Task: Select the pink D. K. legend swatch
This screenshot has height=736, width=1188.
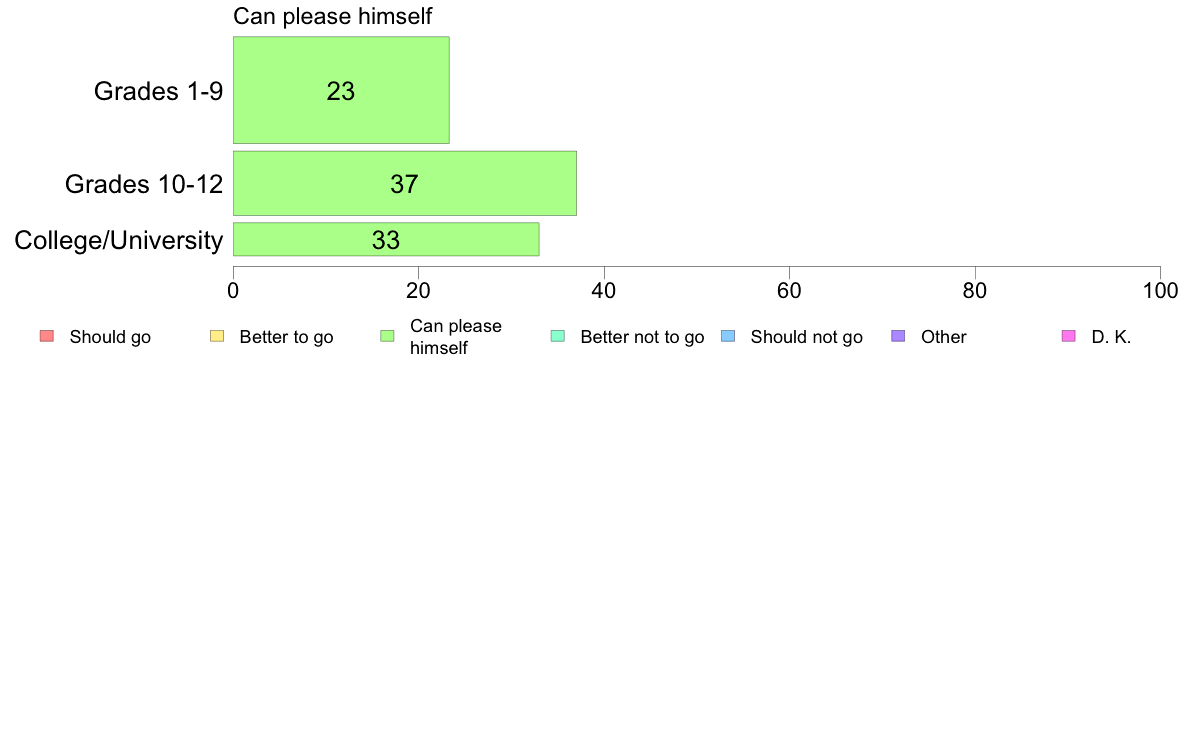Action: pyautogui.click(x=1069, y=337)
